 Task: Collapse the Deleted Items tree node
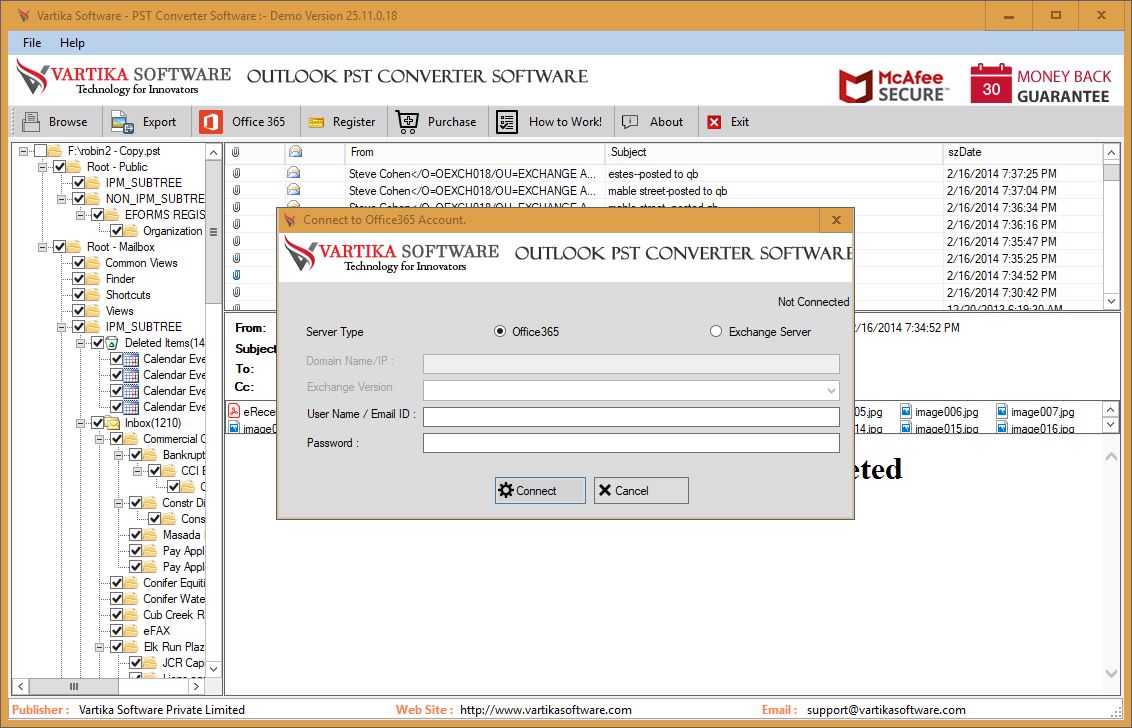pyautogui.click(x=80, y=343)
